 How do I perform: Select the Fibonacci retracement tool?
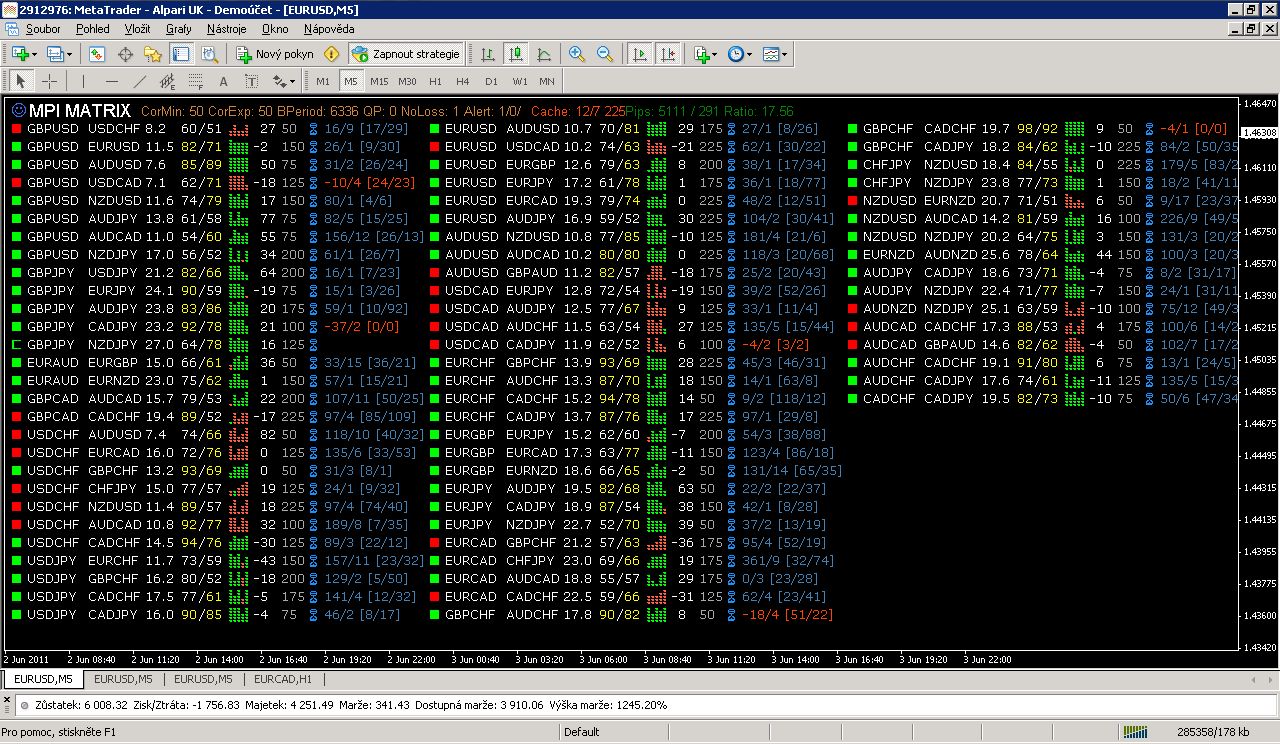point(196,81)
